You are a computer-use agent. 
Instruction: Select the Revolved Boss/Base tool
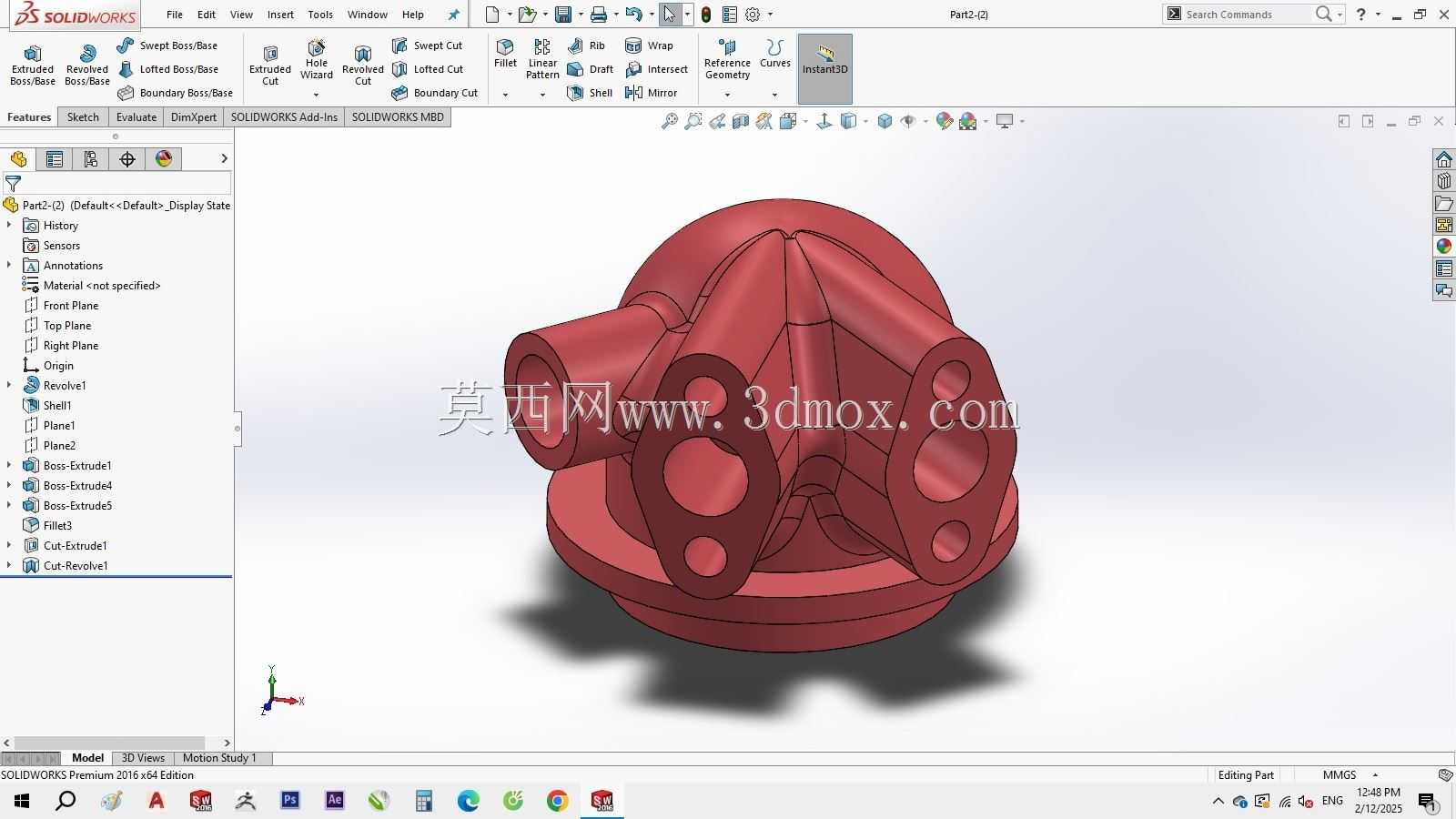click(87, 66)
